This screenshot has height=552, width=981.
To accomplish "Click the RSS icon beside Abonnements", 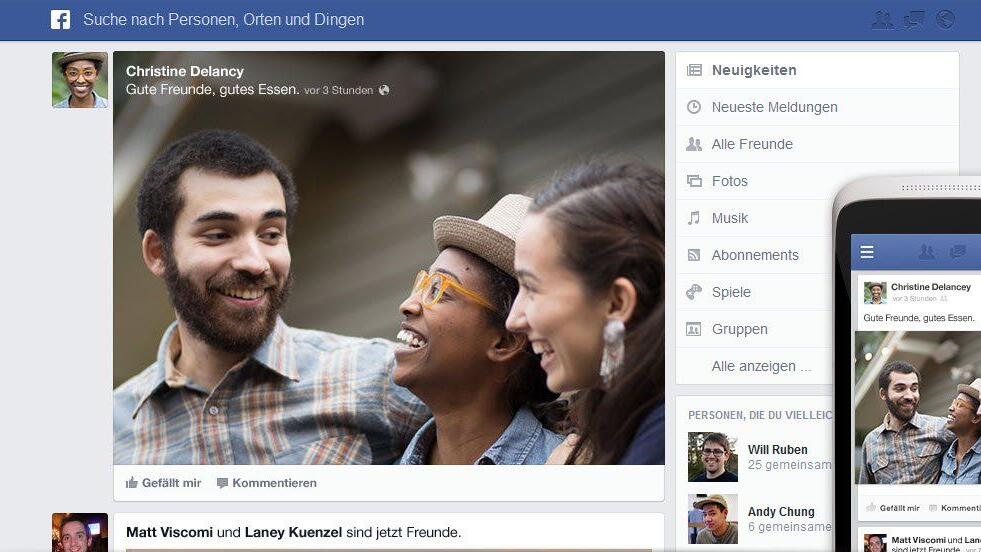I will point(694,255).
